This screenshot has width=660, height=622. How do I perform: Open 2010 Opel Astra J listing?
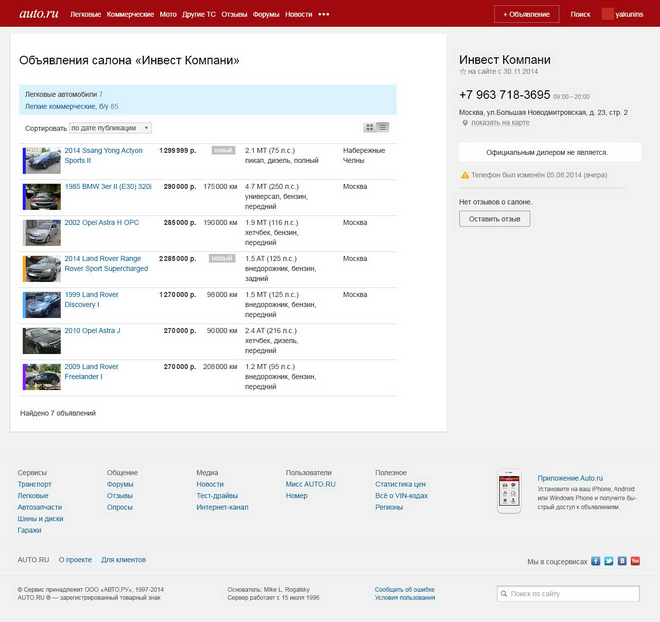pyautogui.click(x=92, y=331)
